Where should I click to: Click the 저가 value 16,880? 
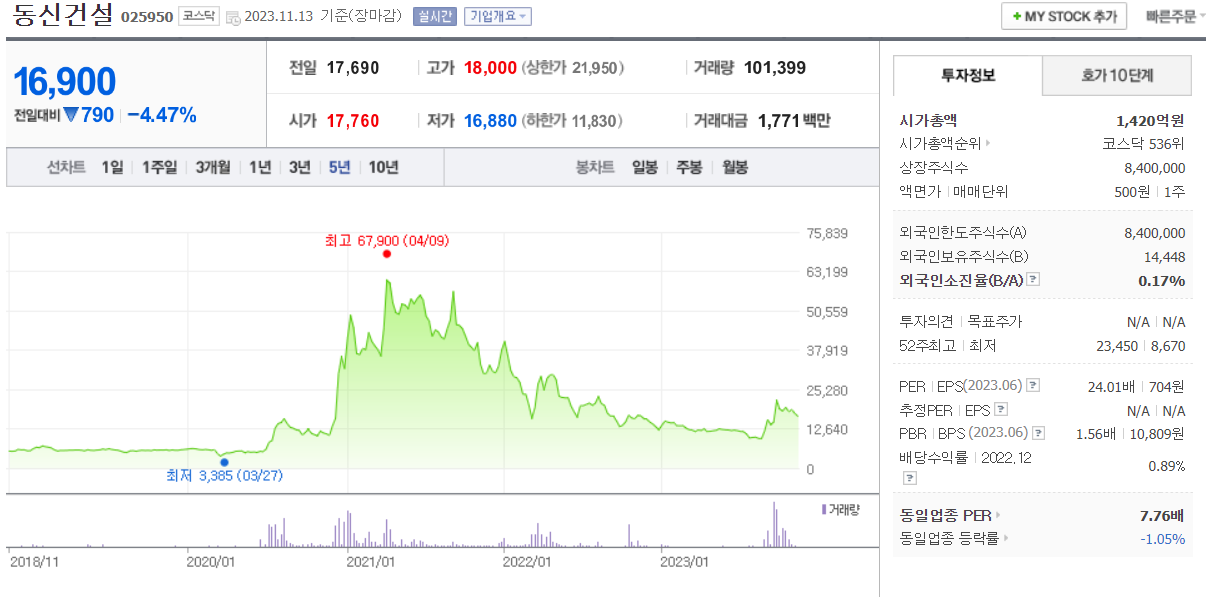490,121
